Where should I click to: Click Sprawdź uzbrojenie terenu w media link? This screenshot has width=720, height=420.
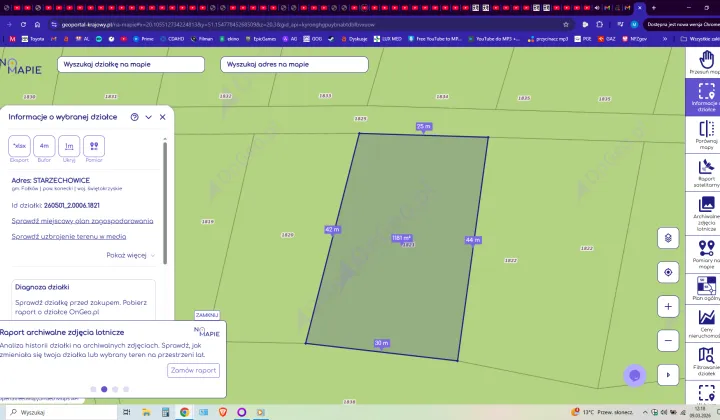pyautogui.click(x=68, y=237)
